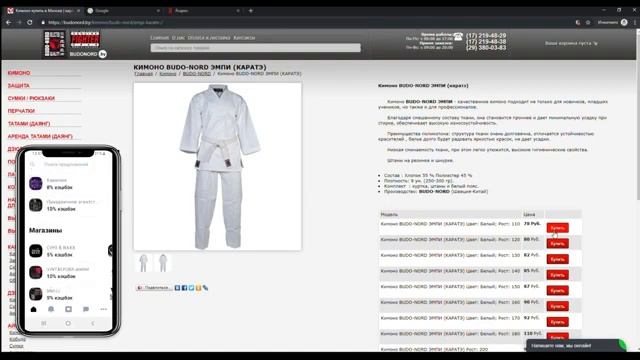Click the BUDO-NORD breadcrumb link

(x=197, y=74)
